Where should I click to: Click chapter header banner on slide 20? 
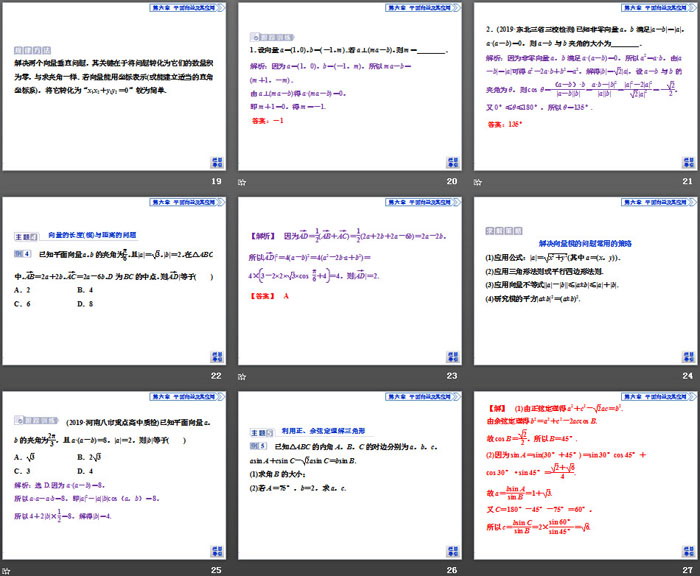coord(423,8)
